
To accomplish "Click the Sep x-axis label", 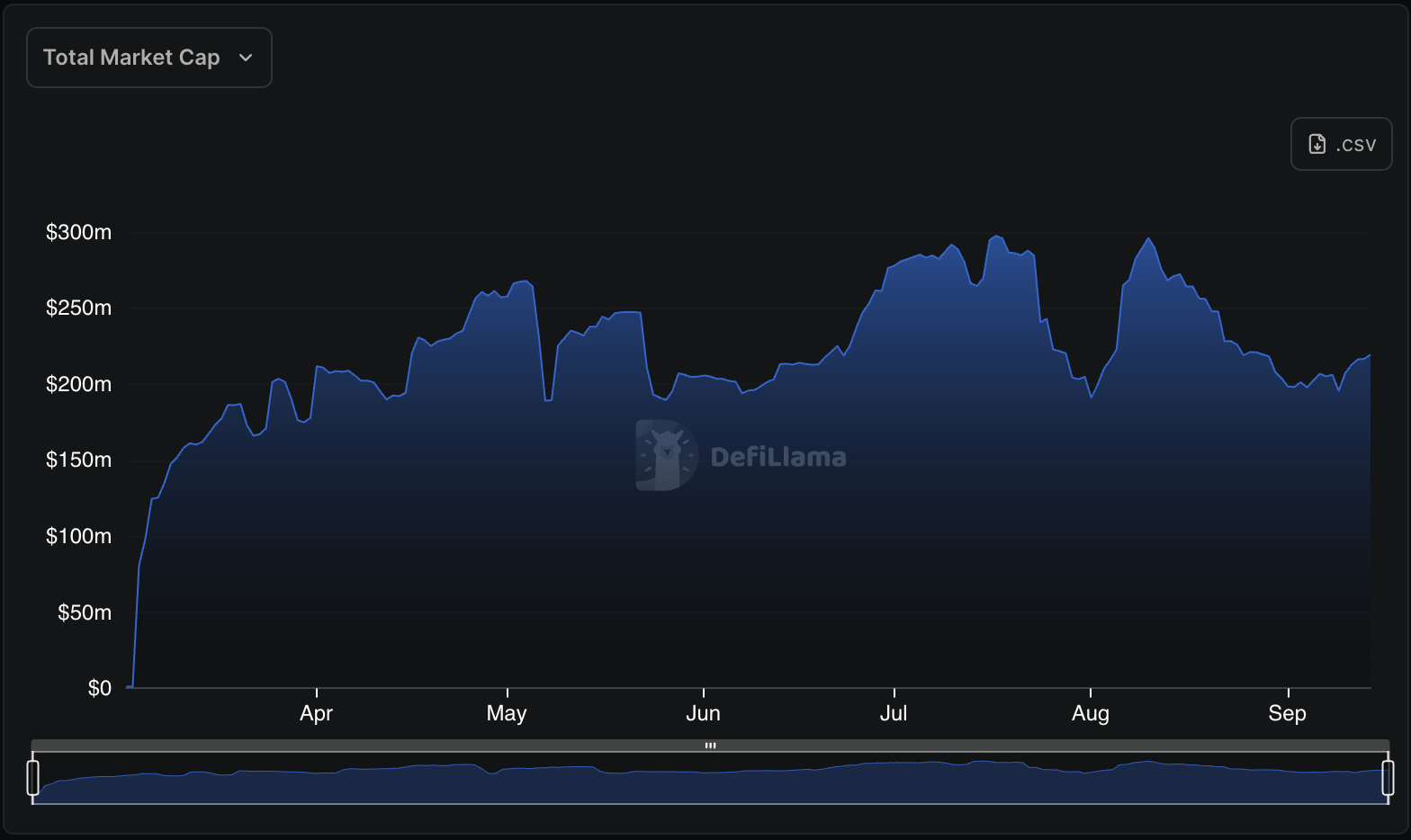I will [1288, 713].
